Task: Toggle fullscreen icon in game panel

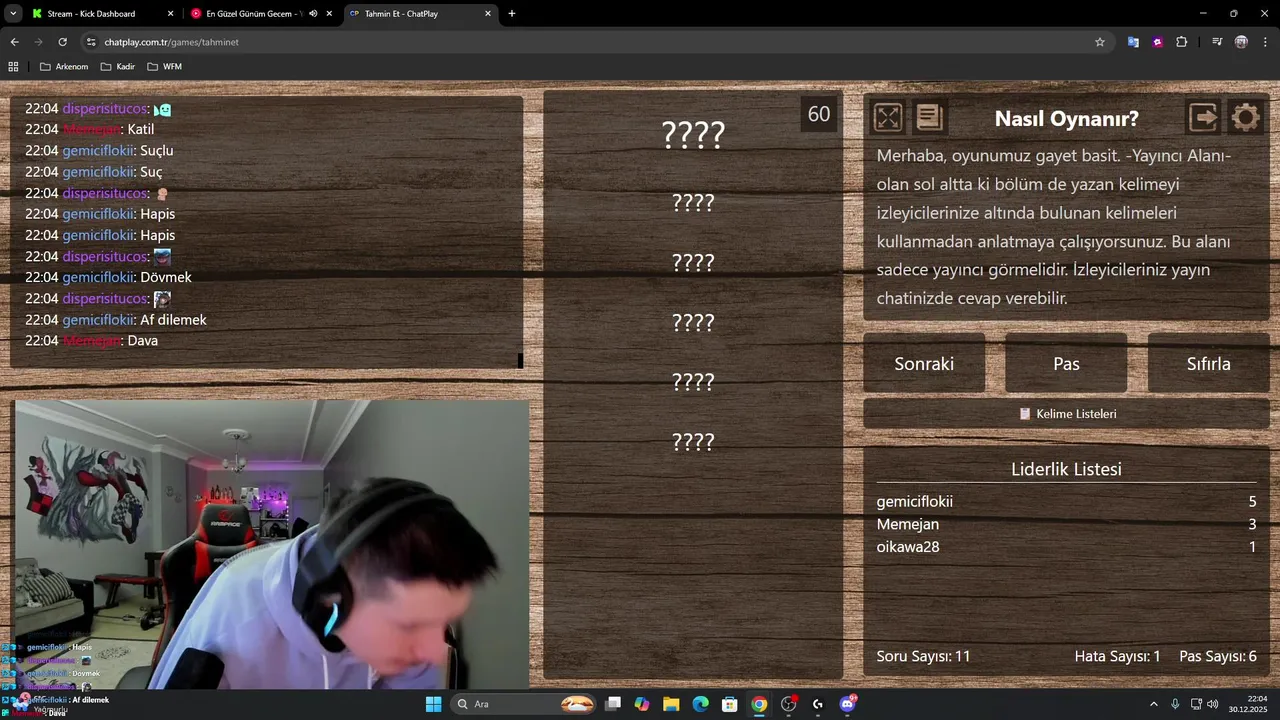Action: 888,118
